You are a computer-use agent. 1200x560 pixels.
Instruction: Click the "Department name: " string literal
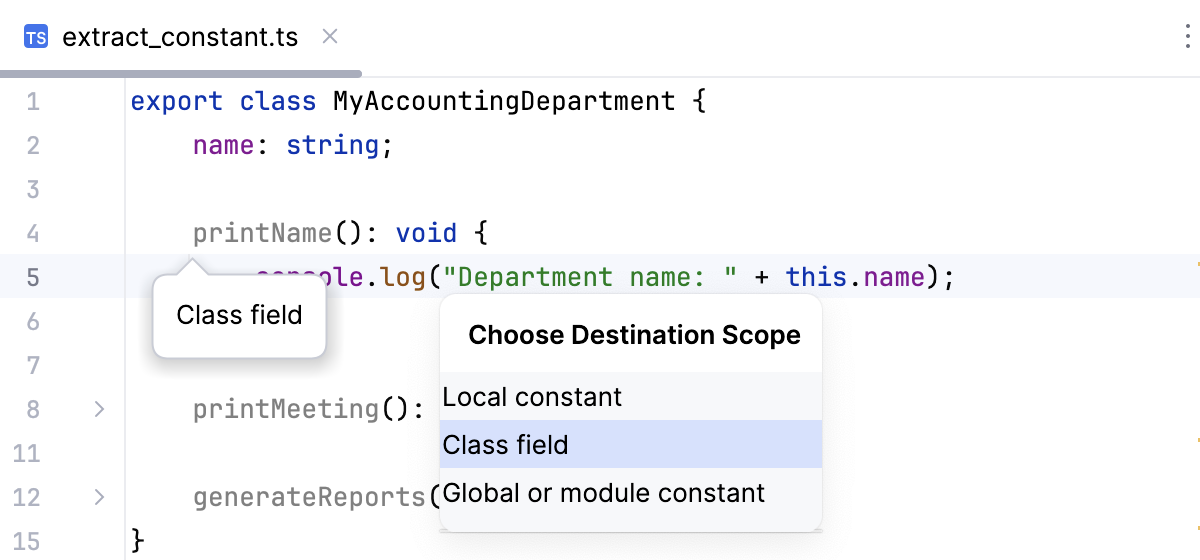[x=590, y=277]
